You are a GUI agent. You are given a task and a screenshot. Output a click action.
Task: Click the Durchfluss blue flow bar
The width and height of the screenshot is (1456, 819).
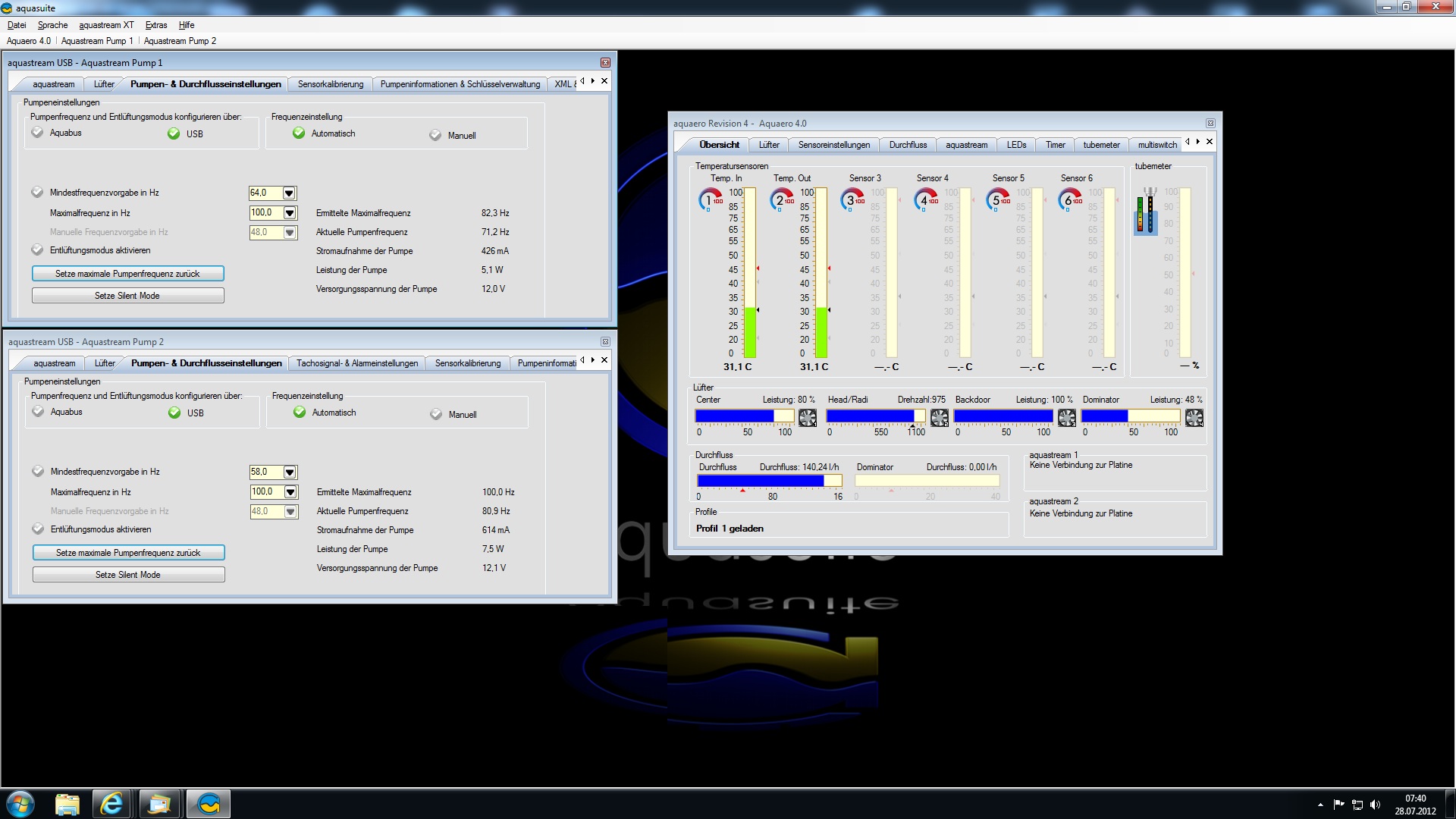coord(761,481)
